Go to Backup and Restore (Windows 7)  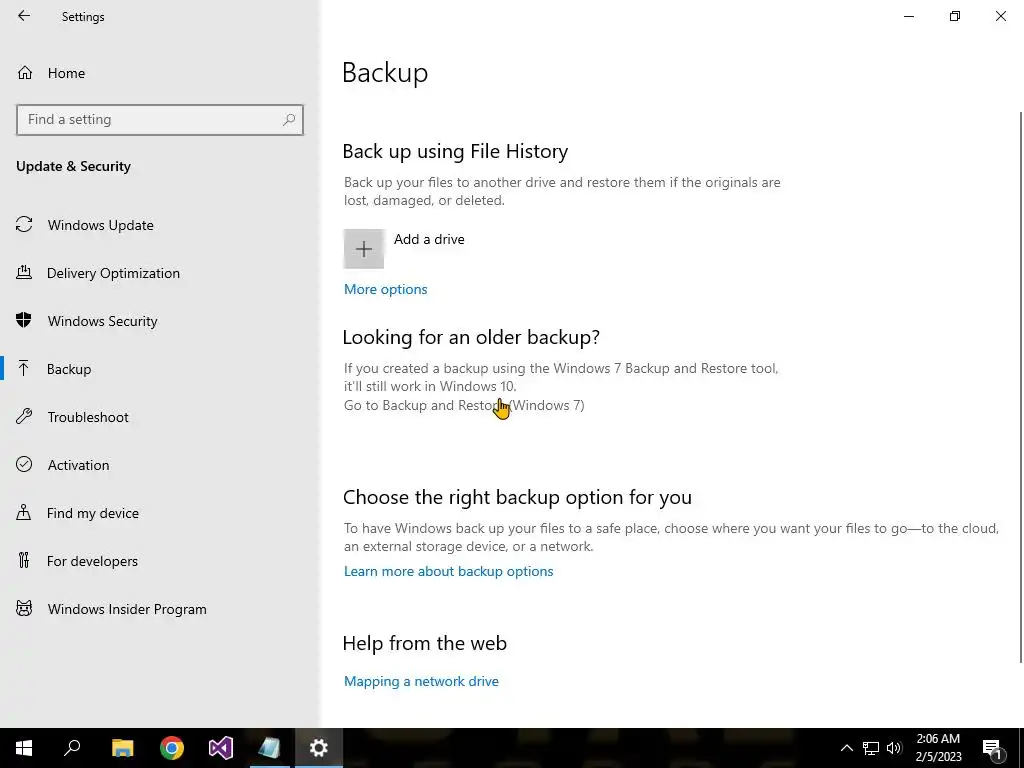pyautogui.click(x=464, y=405)
